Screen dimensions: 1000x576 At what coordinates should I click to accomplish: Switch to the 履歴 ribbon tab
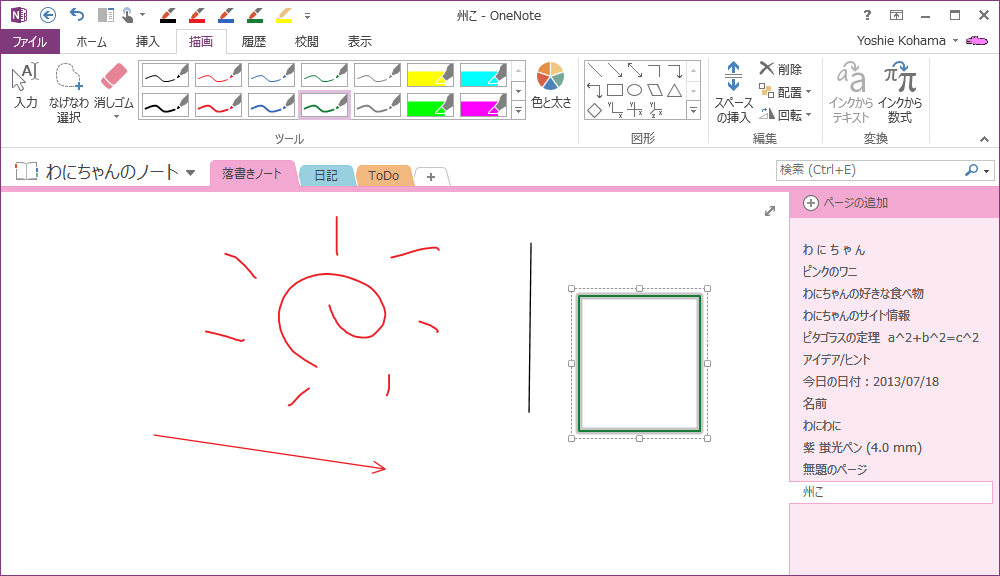click(253, 41)
